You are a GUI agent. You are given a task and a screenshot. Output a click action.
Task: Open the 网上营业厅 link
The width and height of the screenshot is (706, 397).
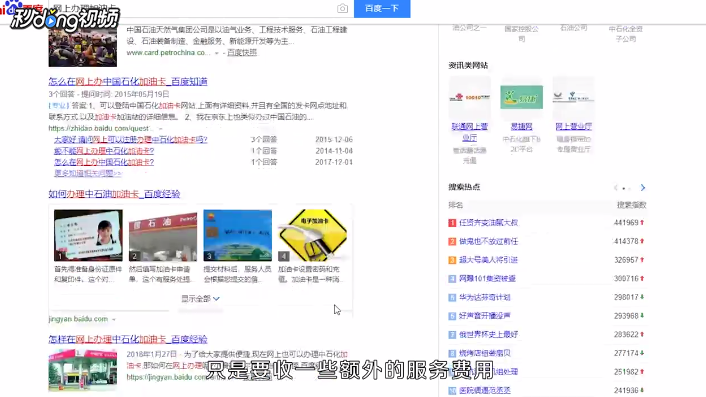click(574, 126)
